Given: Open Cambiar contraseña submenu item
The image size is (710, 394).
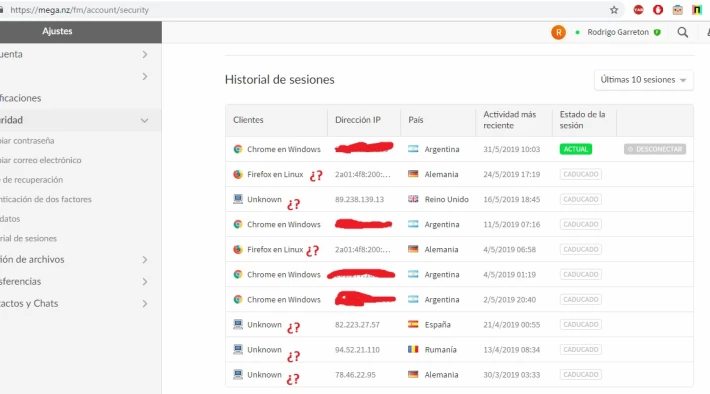Looking at the screenshot, I should tap(27, 141).
